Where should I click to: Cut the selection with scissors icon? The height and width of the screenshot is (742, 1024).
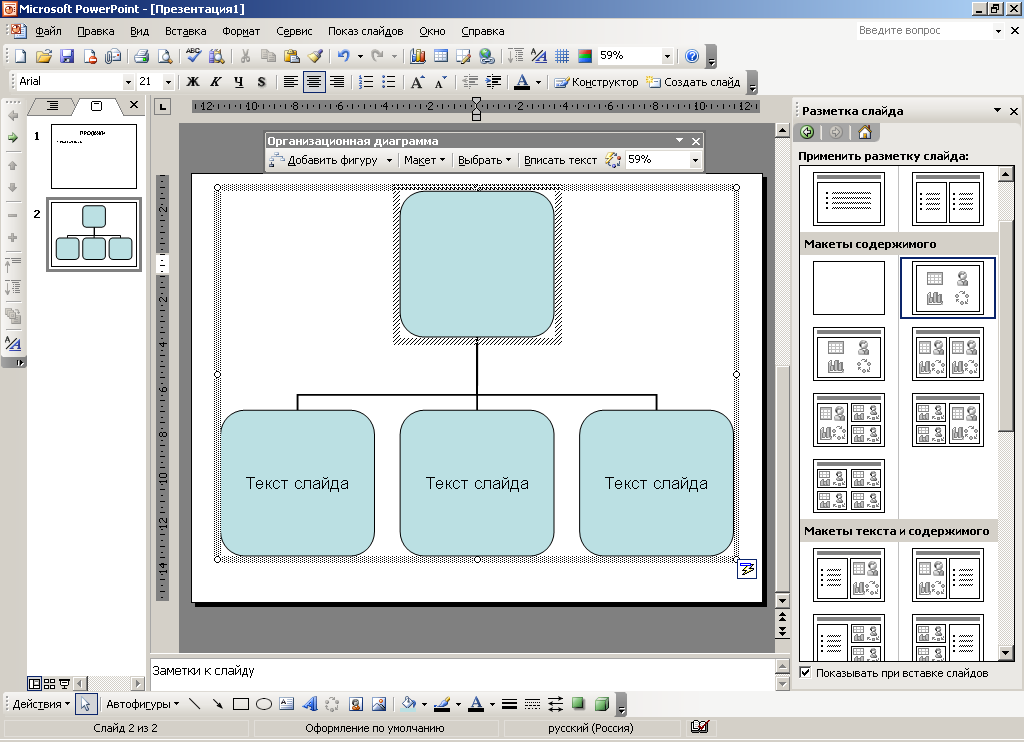click(x=246, y=56)
